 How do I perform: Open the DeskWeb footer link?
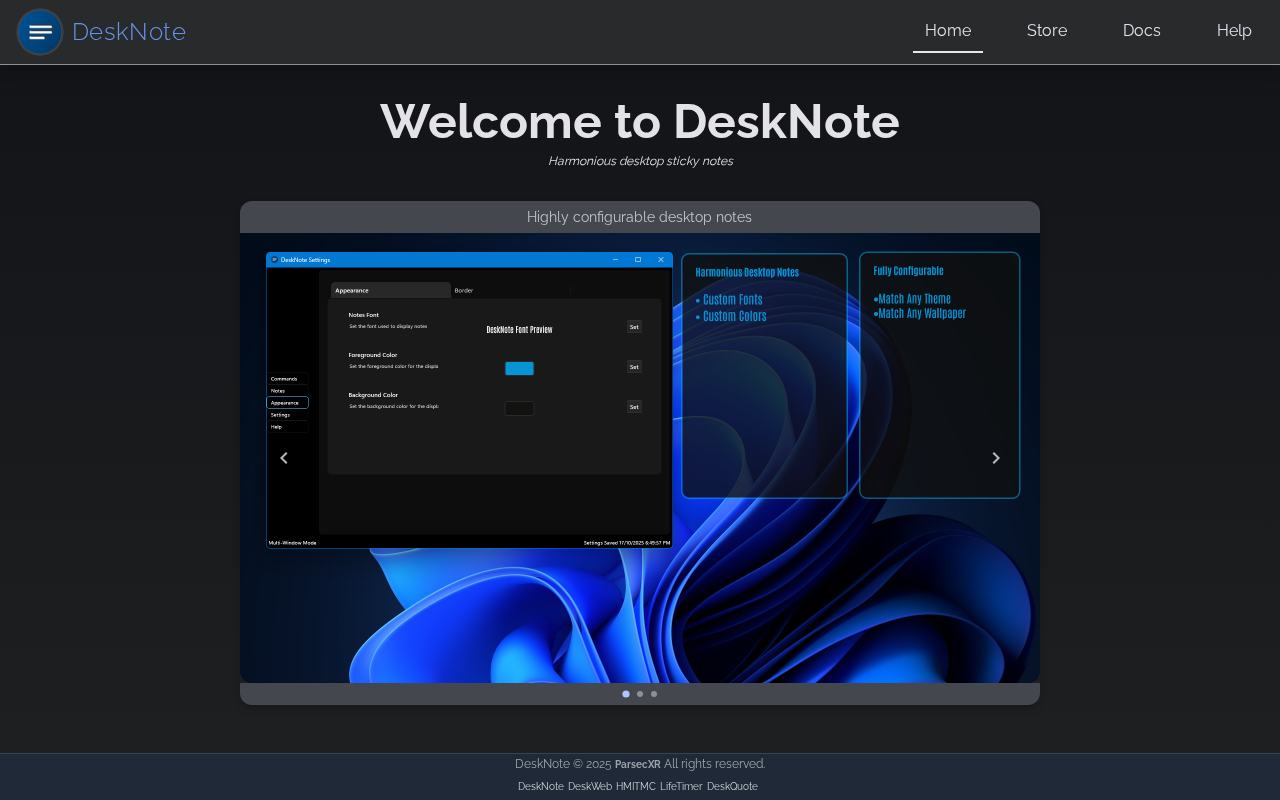590,787
